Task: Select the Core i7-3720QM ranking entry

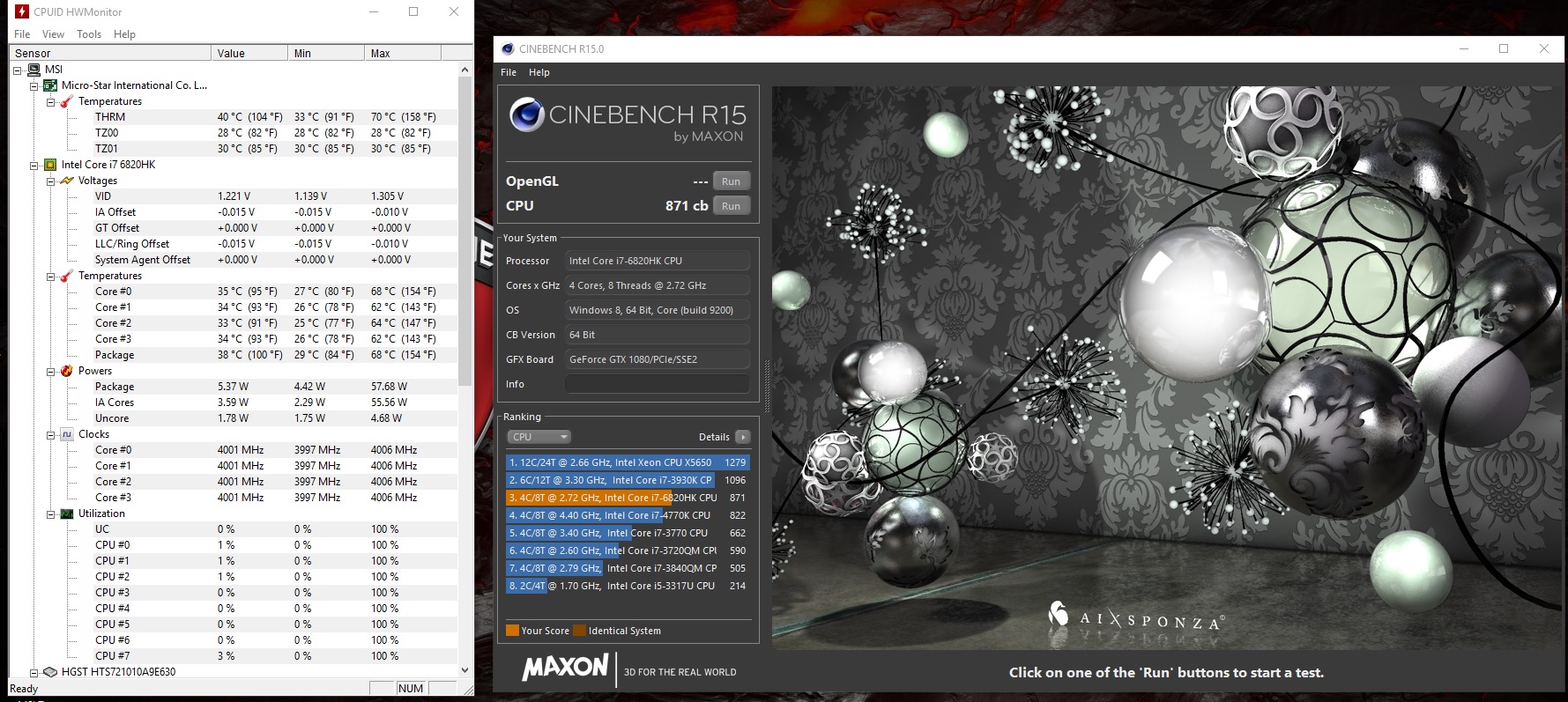Action: 628,551
